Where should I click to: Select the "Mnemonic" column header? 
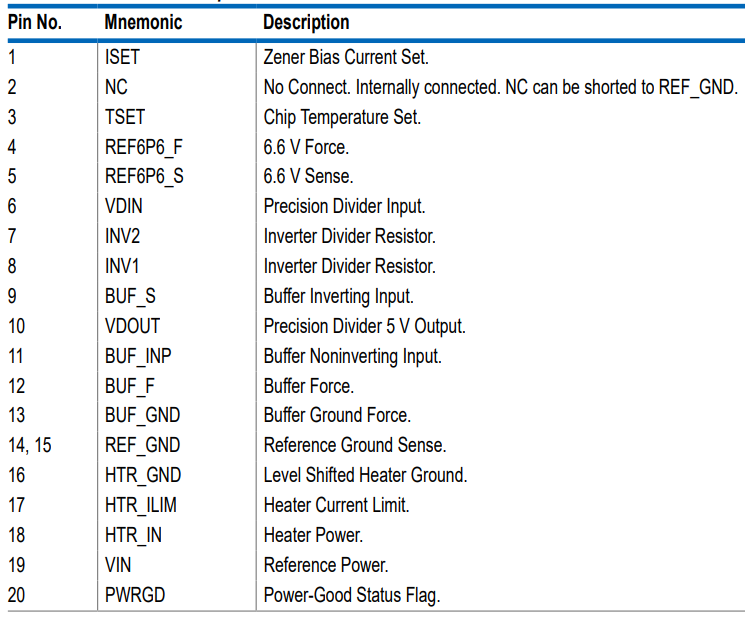point(143,22)
